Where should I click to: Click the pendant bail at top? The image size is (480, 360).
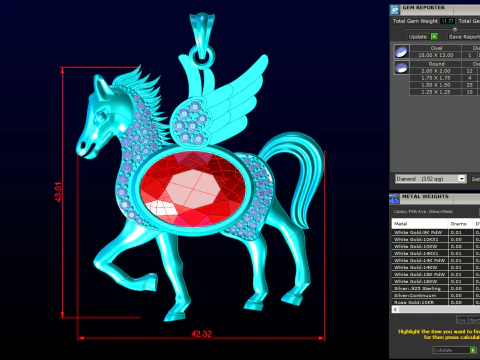202,36
